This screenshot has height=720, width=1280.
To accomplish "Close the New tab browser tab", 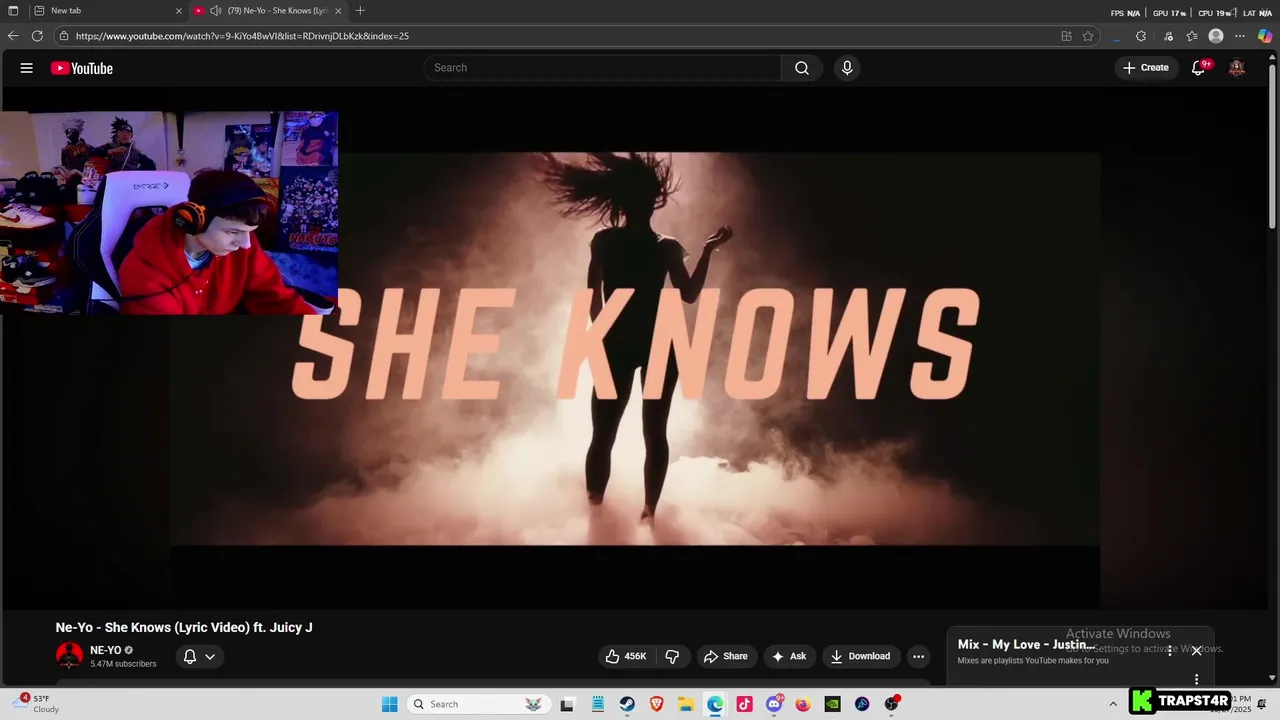I will (179, 11).
